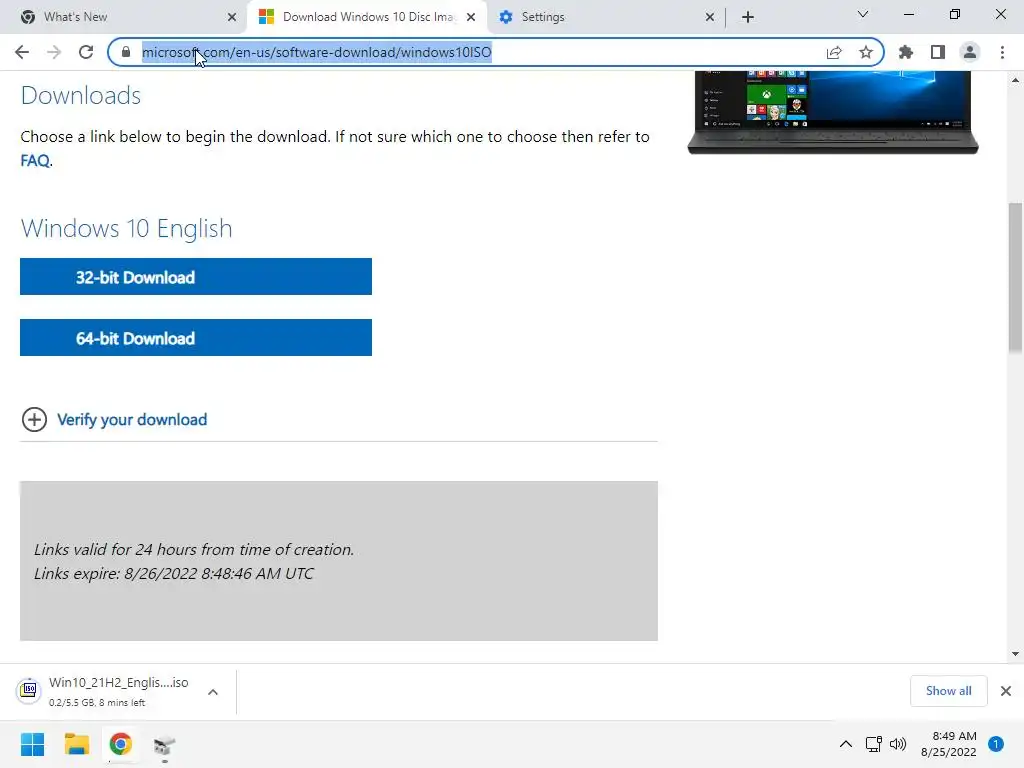Screen dimensions: 1024x768
Task: Click the scrollbar up arrow
Action: tap(1015, 80)
